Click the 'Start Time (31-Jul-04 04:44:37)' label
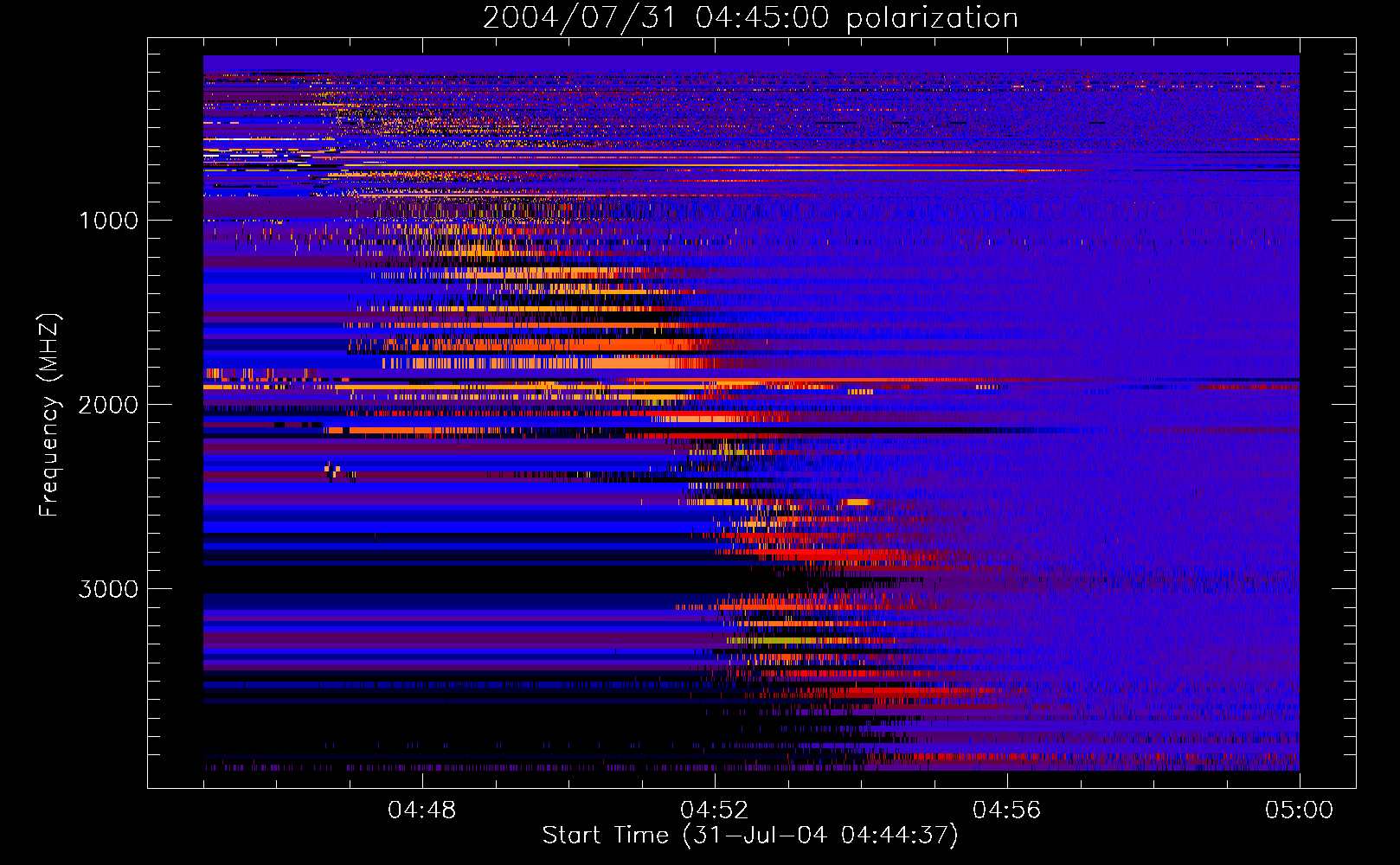The height and width of the screenshot is (865, 1400). click(750, 836)
